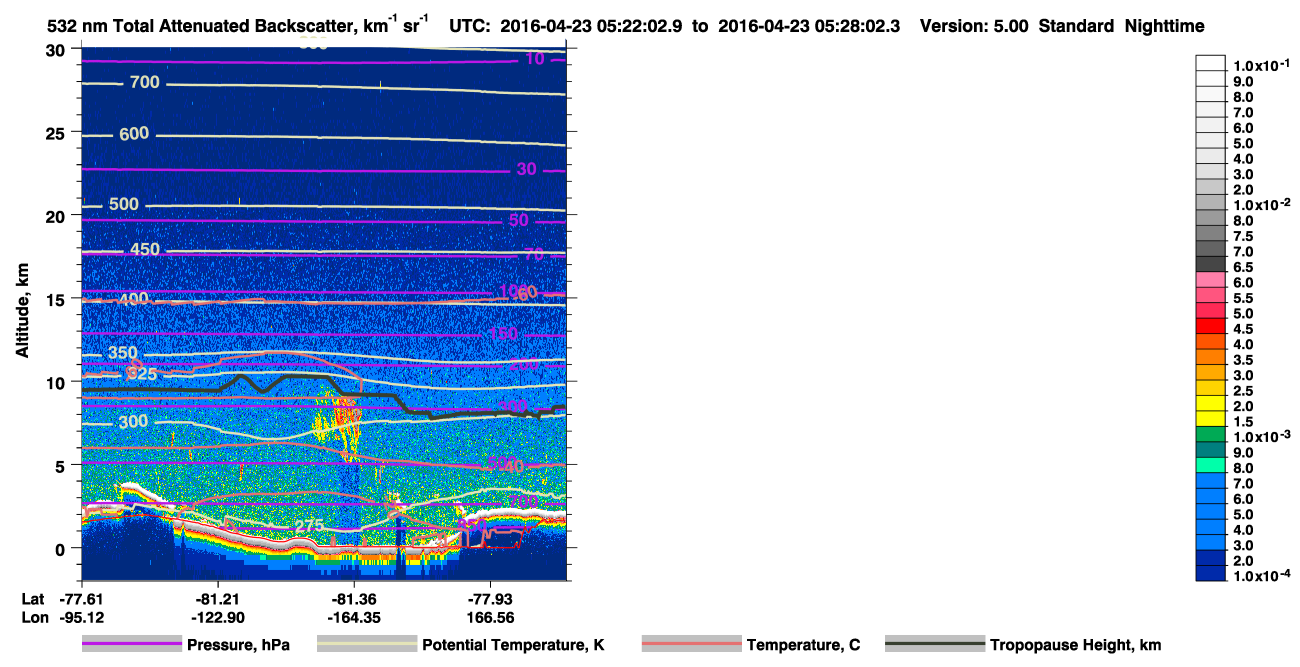The width and height of the screenshot is (1300, 667).
Task: Click the 25 km altitude tick label
Action: (x=57, y=133)
